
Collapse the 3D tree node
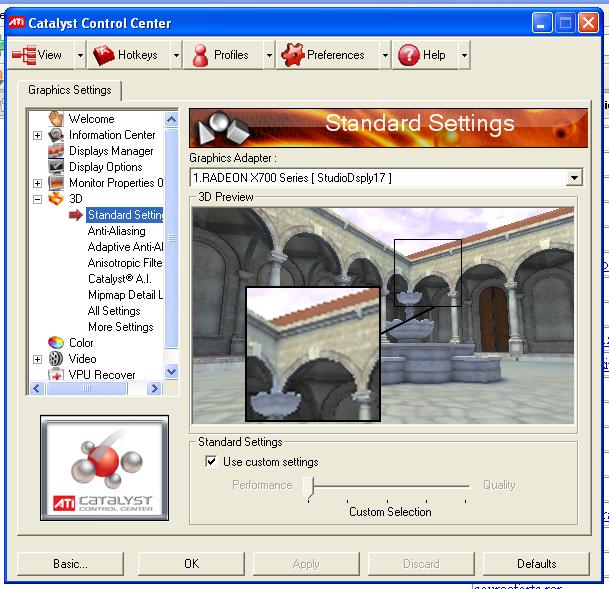click(37, 199)
